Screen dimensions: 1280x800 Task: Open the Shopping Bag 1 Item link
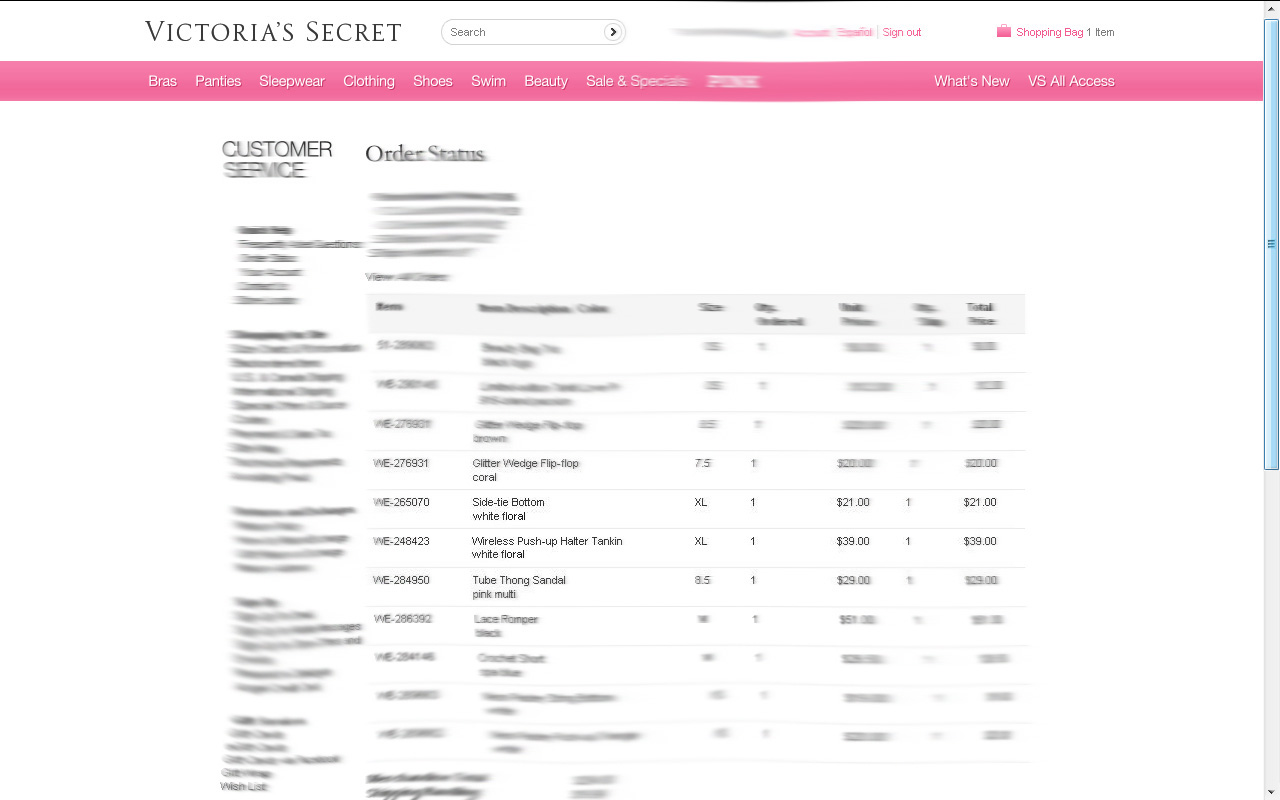pos(1065,32)
